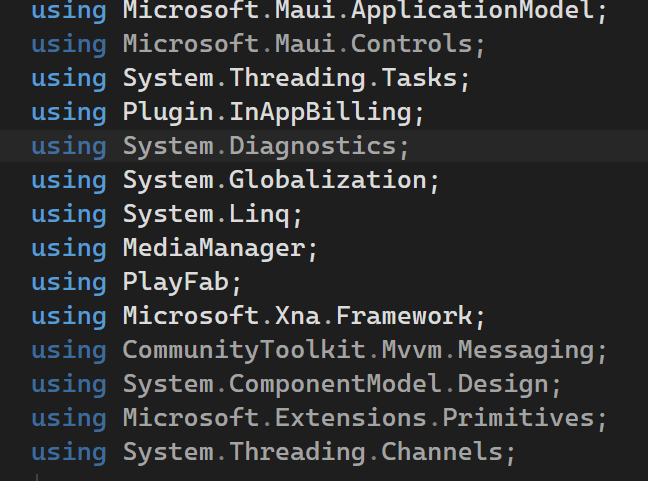Viewport: 648px width, 481px height.
Task: Click the Microsoft.Maui.ApplicationModel using line
Action: tap(319, 11)
